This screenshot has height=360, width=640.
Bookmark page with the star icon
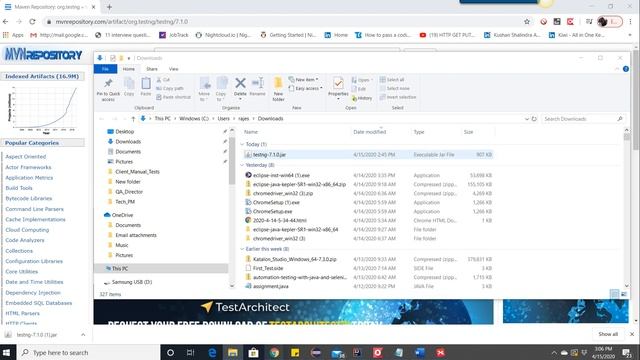527,22
